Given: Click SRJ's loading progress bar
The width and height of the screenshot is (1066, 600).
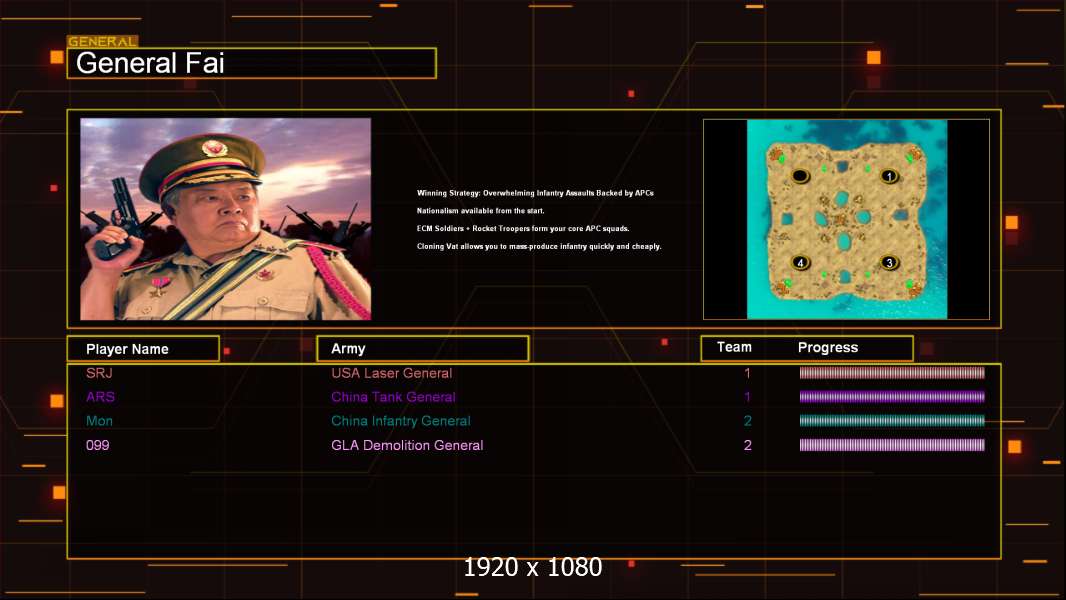Looking at the screenshot, I should (892, 372).
